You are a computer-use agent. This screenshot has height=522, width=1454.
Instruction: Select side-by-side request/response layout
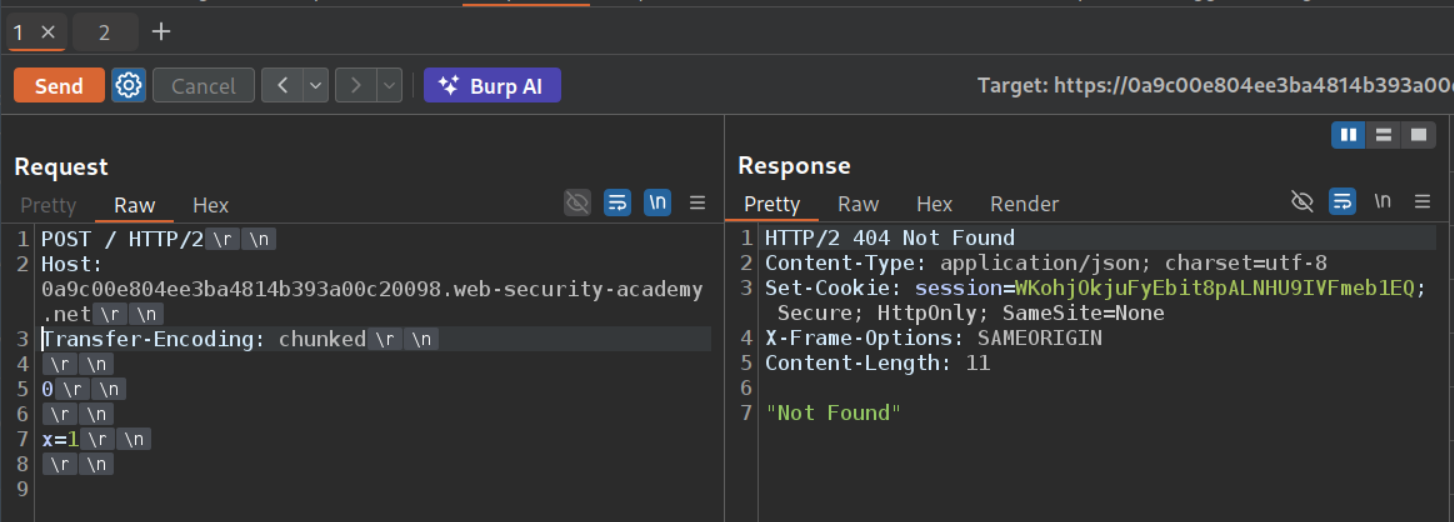[1348, 135]
